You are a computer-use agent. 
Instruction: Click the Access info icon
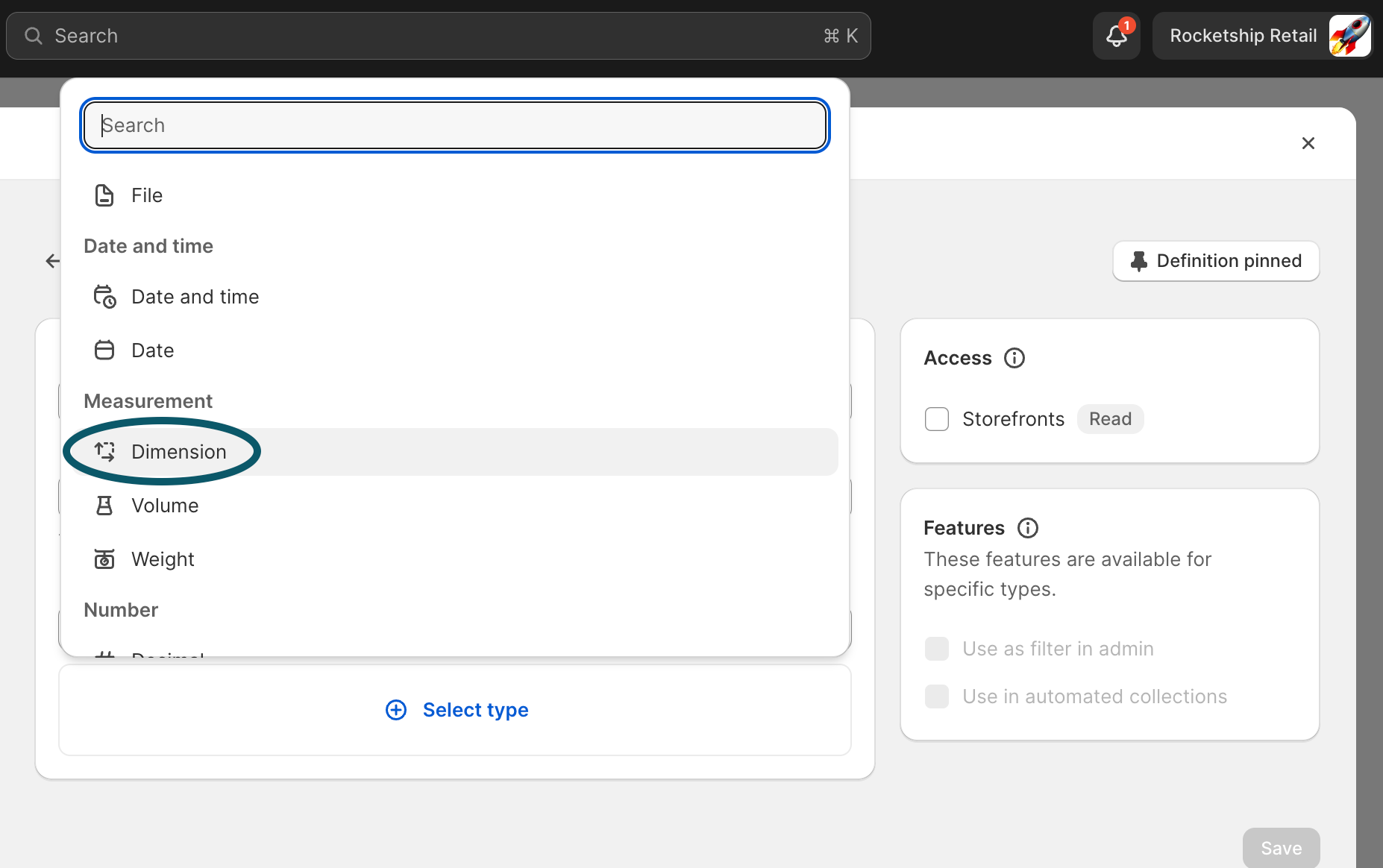pyautogui.click(x=1014, y=358)
